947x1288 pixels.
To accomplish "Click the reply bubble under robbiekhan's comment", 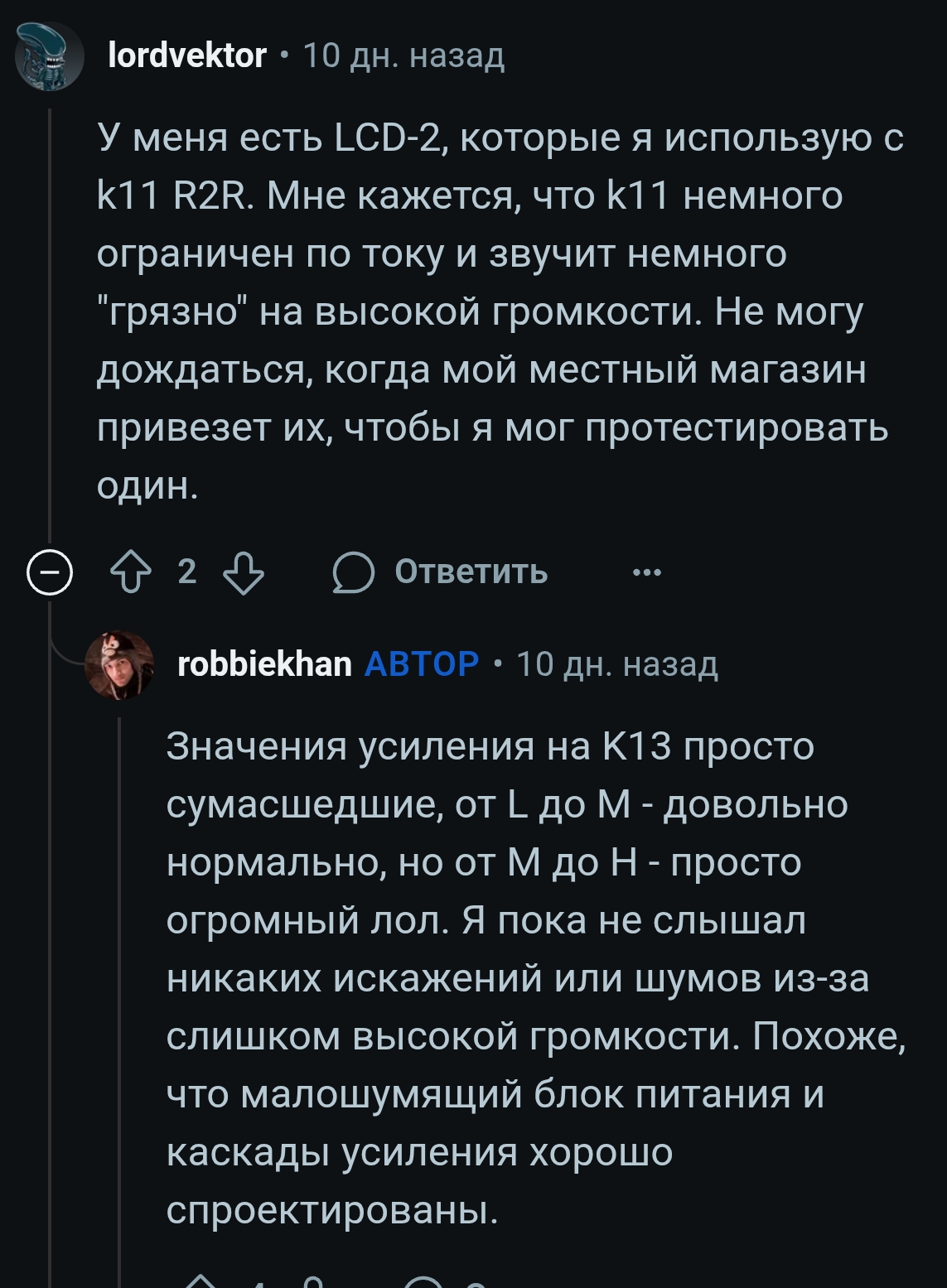I will pos(423,1282).
